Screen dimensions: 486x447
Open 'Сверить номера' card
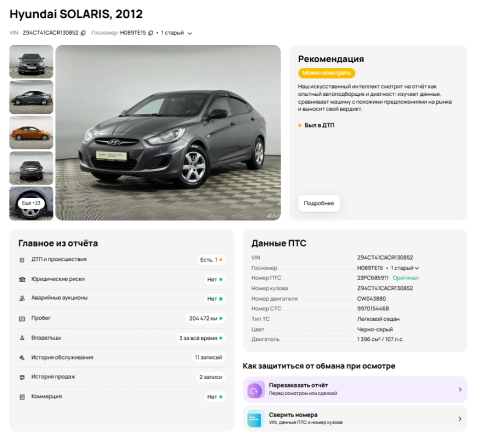click(x=355, y=419)
